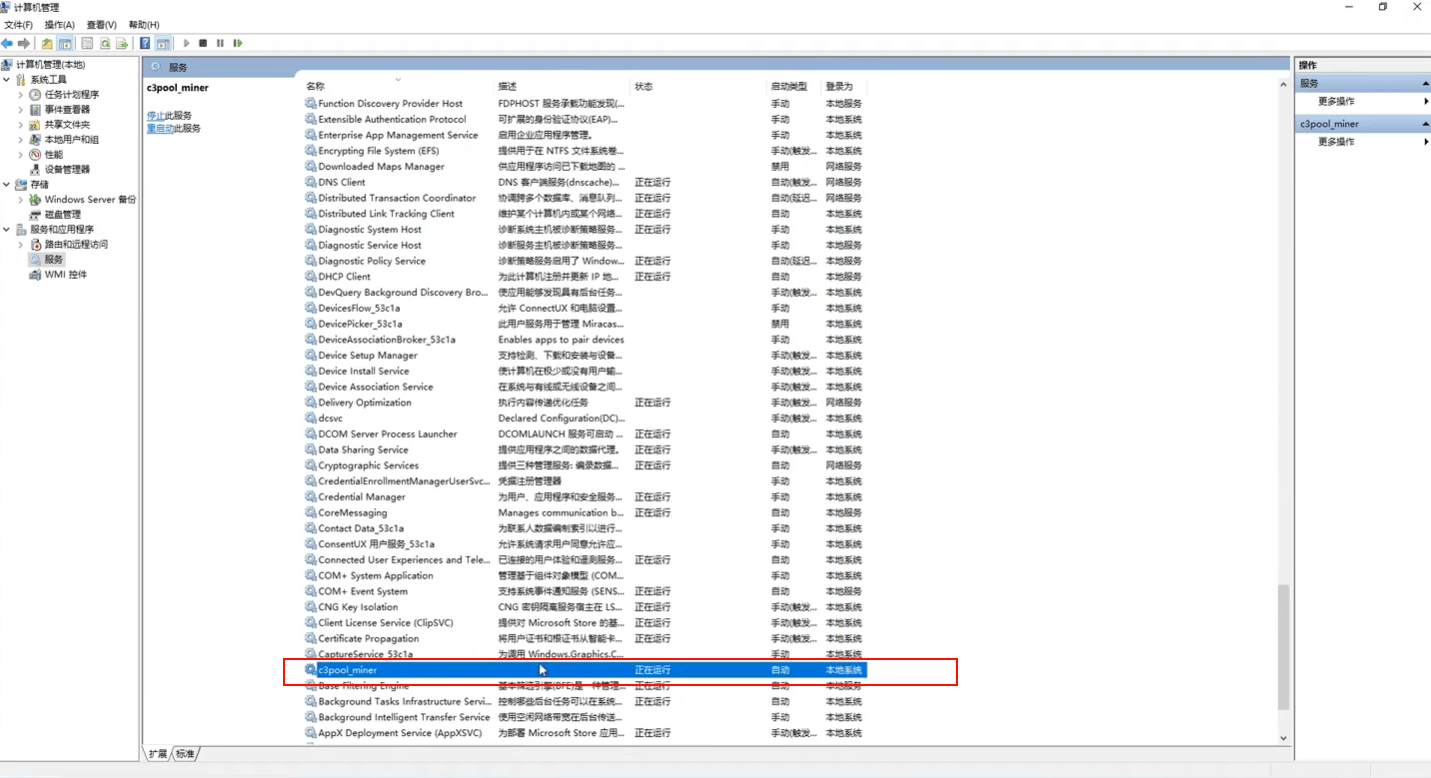Expand the 任务计划程序 node
1431x778 pixels.
(21, 95)
